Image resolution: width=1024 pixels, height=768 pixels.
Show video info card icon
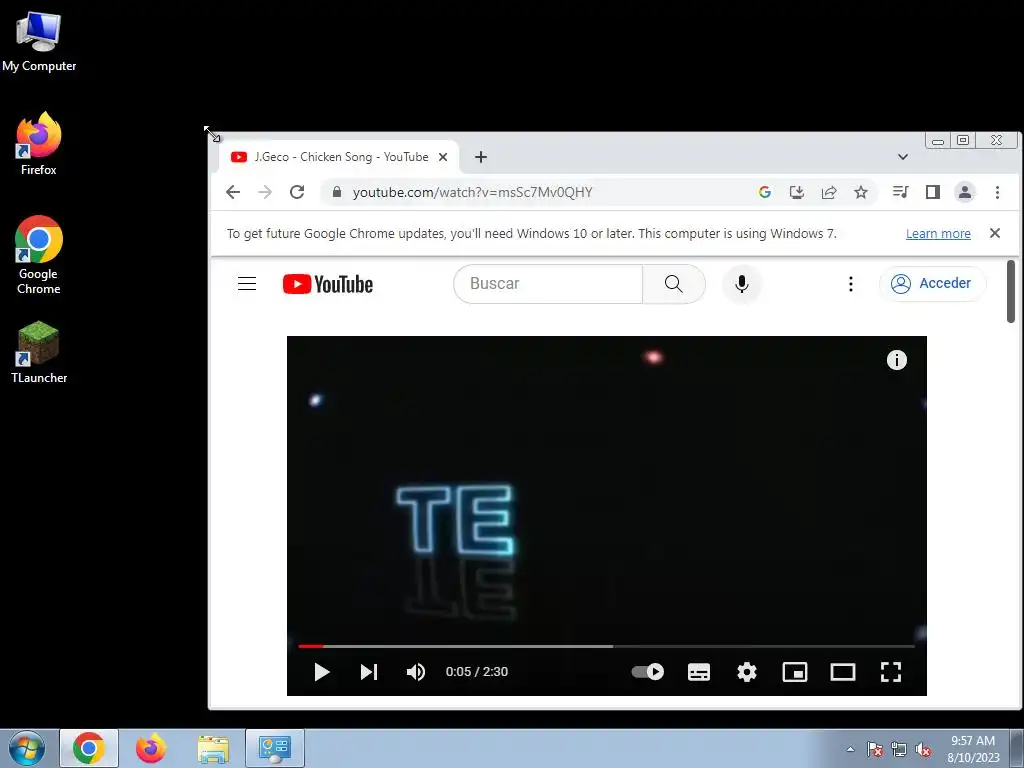coord(897,360)
